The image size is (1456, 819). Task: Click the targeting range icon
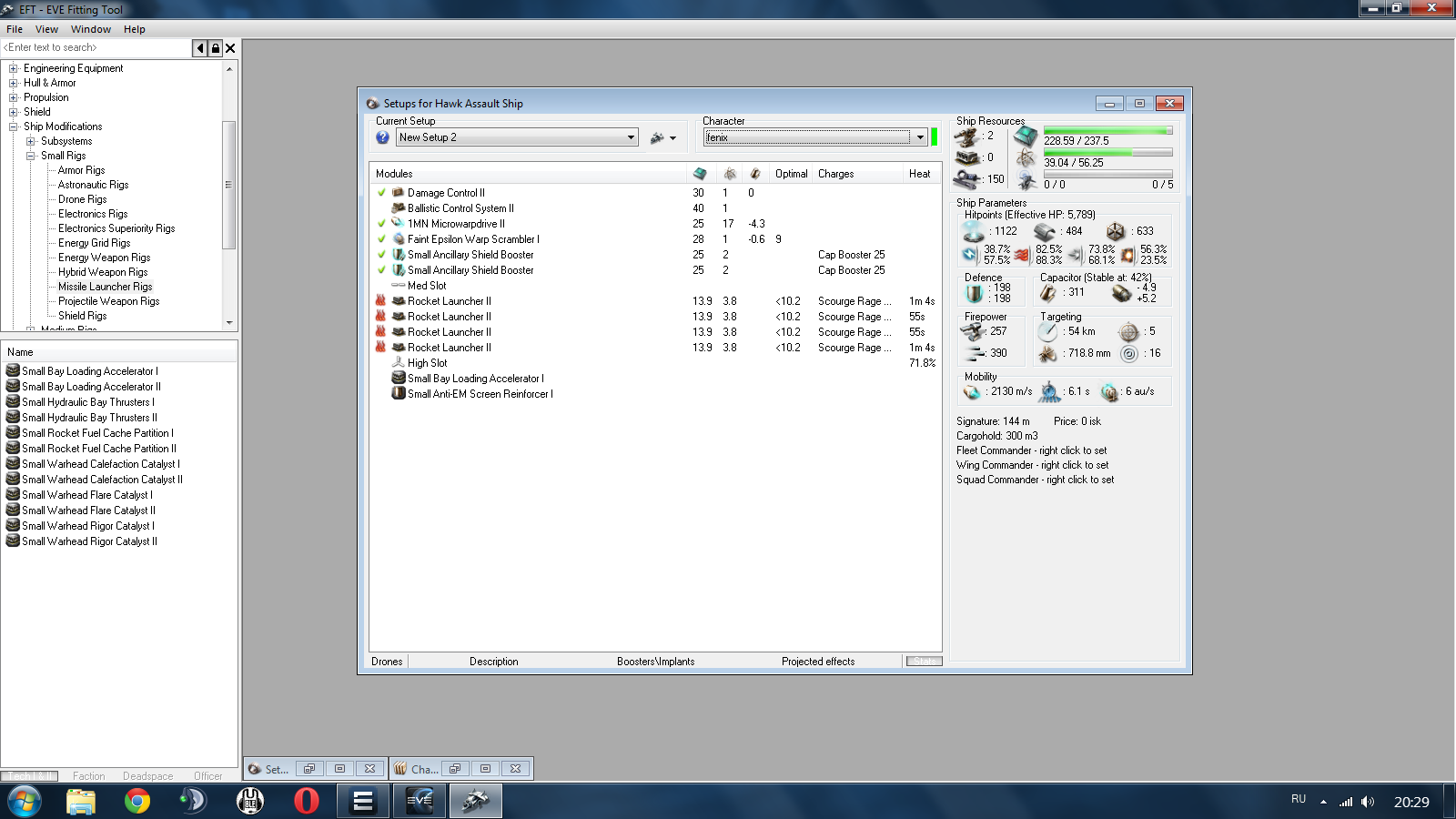[x=1048, y=331]
